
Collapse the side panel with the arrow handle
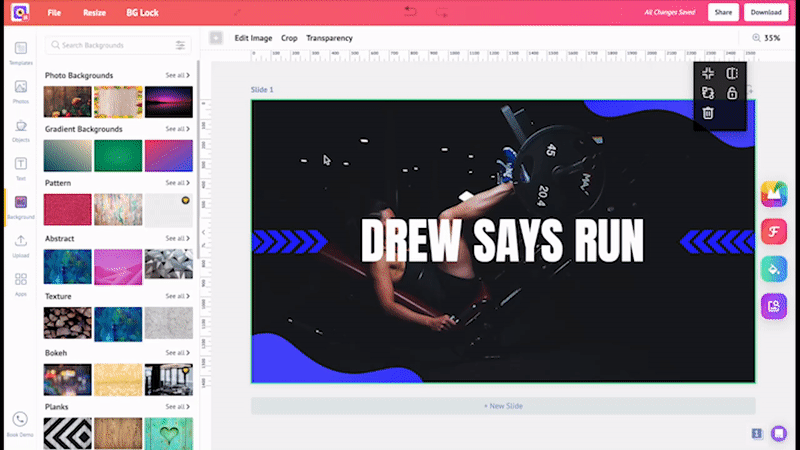click(x=203, y=232)
